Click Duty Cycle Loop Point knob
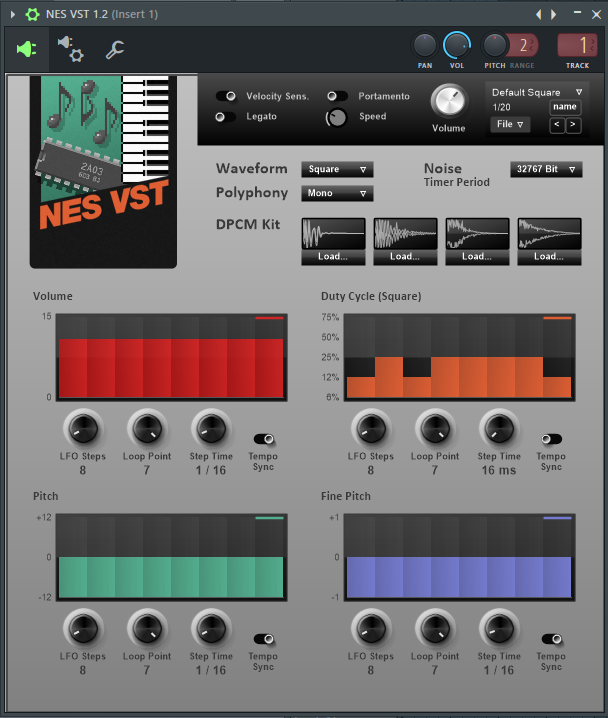 click(435, 429)
